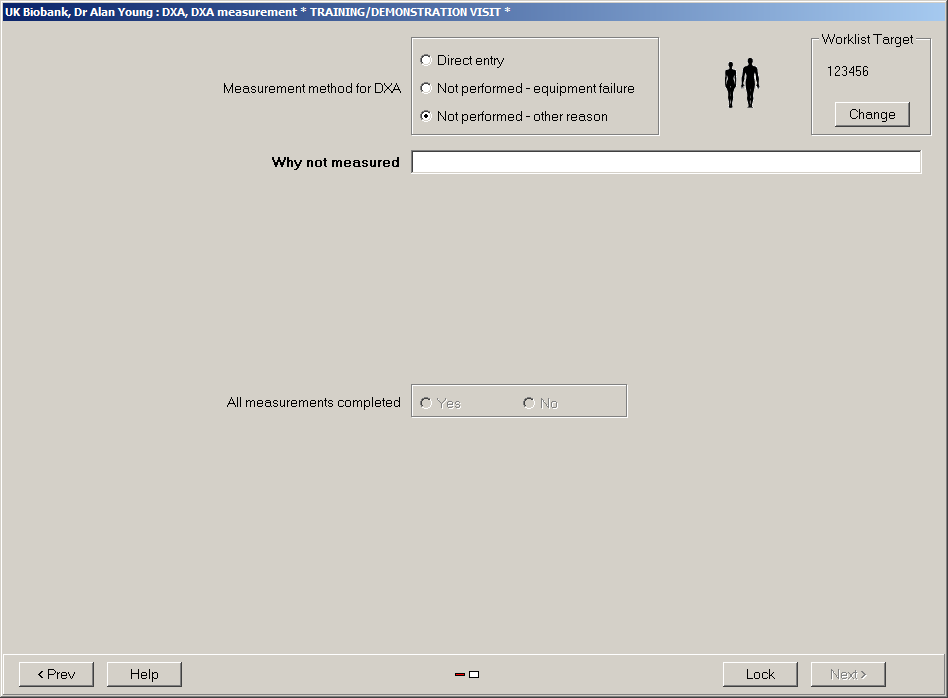948x698 pixels.
Task: Choose Not performed - equipment failure
Action: pos(426,88)
